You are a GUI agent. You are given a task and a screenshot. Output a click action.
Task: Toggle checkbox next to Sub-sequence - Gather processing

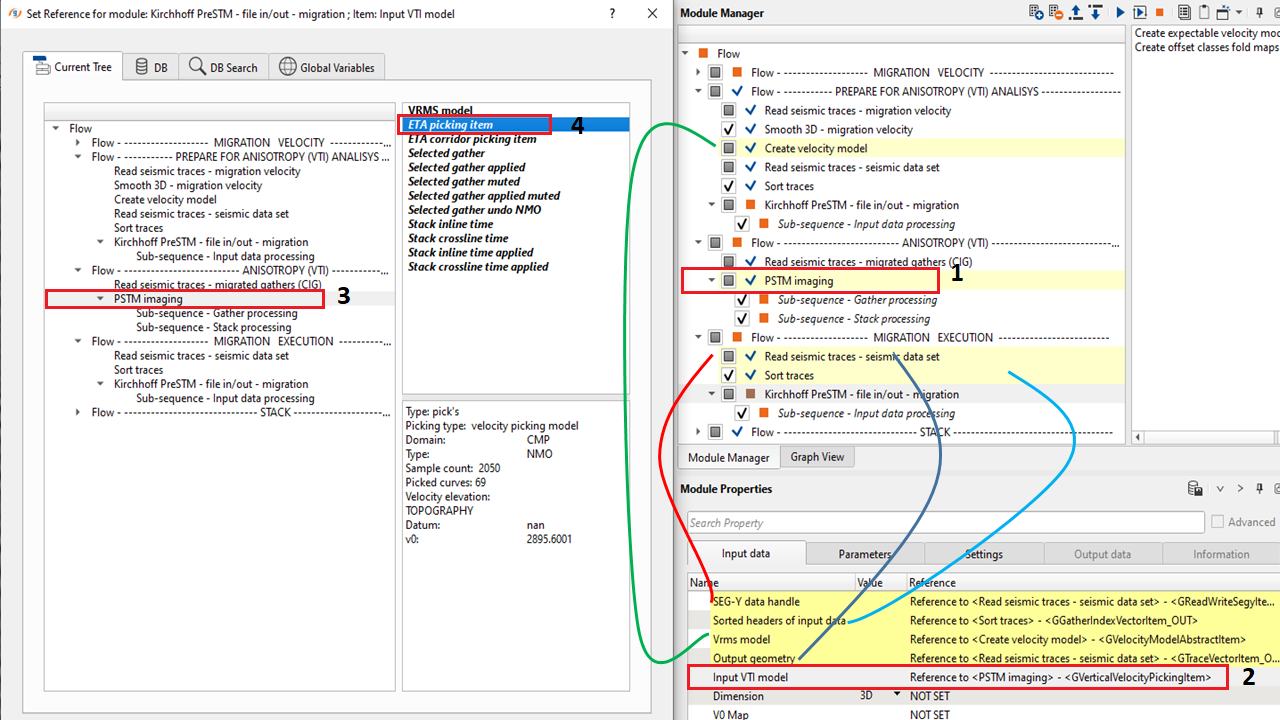pyautogui.click(x=742, y=300)
